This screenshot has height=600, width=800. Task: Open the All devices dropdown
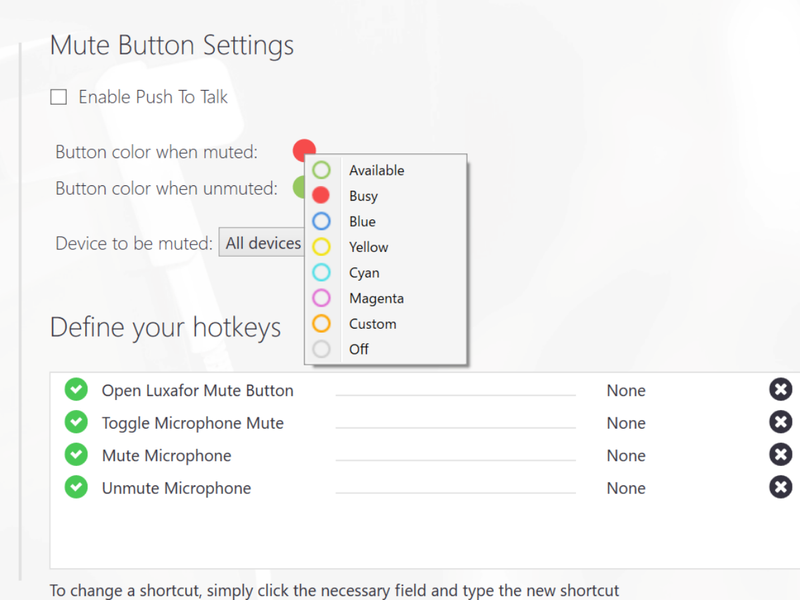pyautogui.click(x=262, y=243)
